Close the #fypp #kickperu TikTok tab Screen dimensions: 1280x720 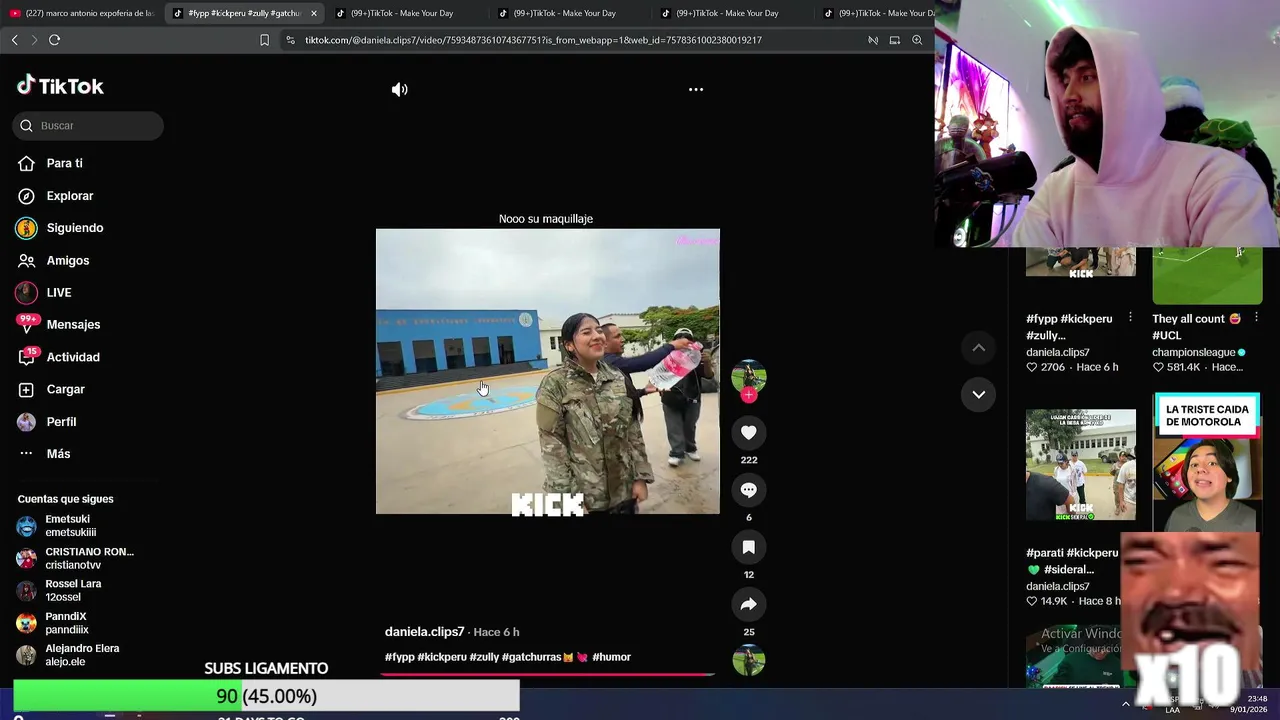point(314,13)
